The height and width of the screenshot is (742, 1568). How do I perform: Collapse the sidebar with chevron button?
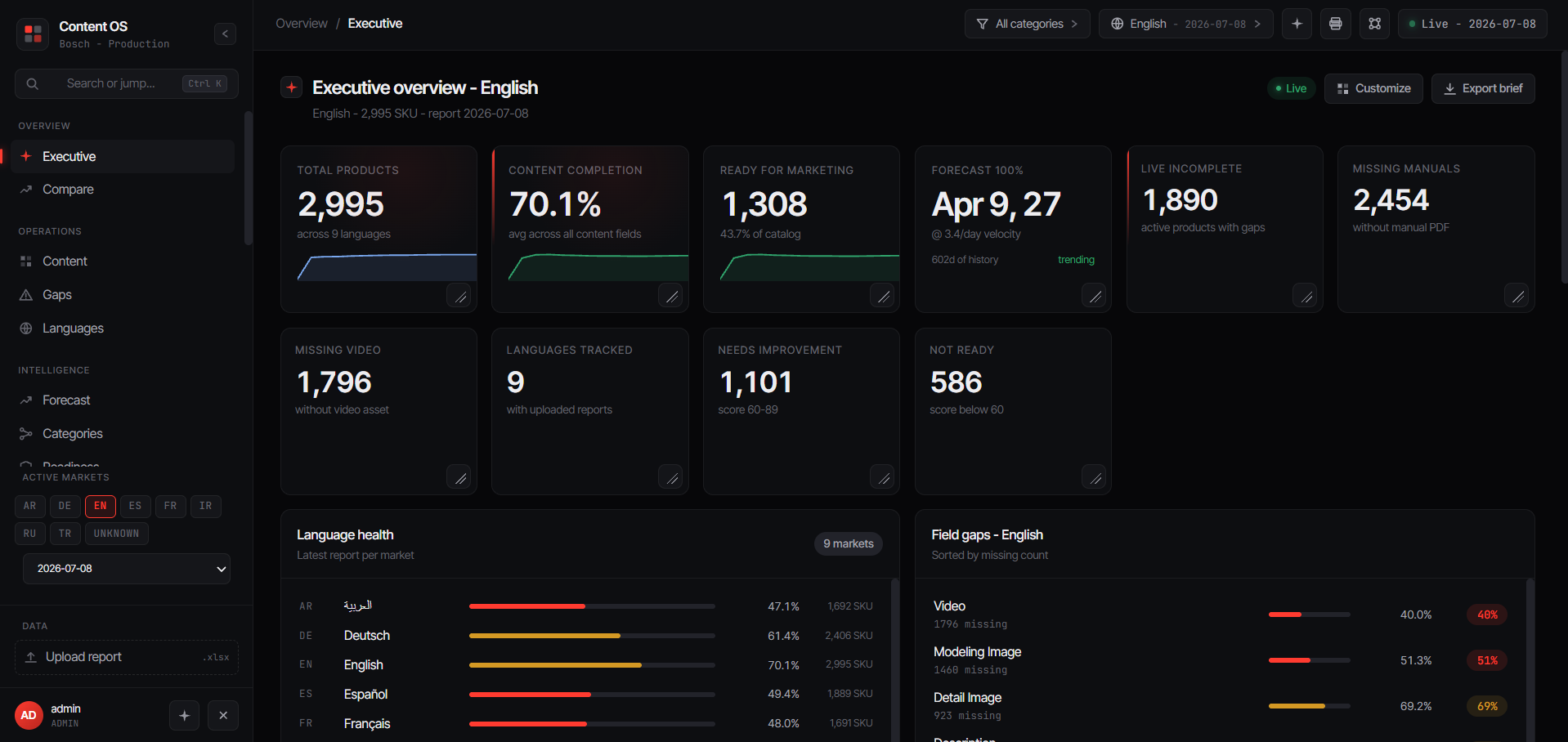click(x=226, y=34)
